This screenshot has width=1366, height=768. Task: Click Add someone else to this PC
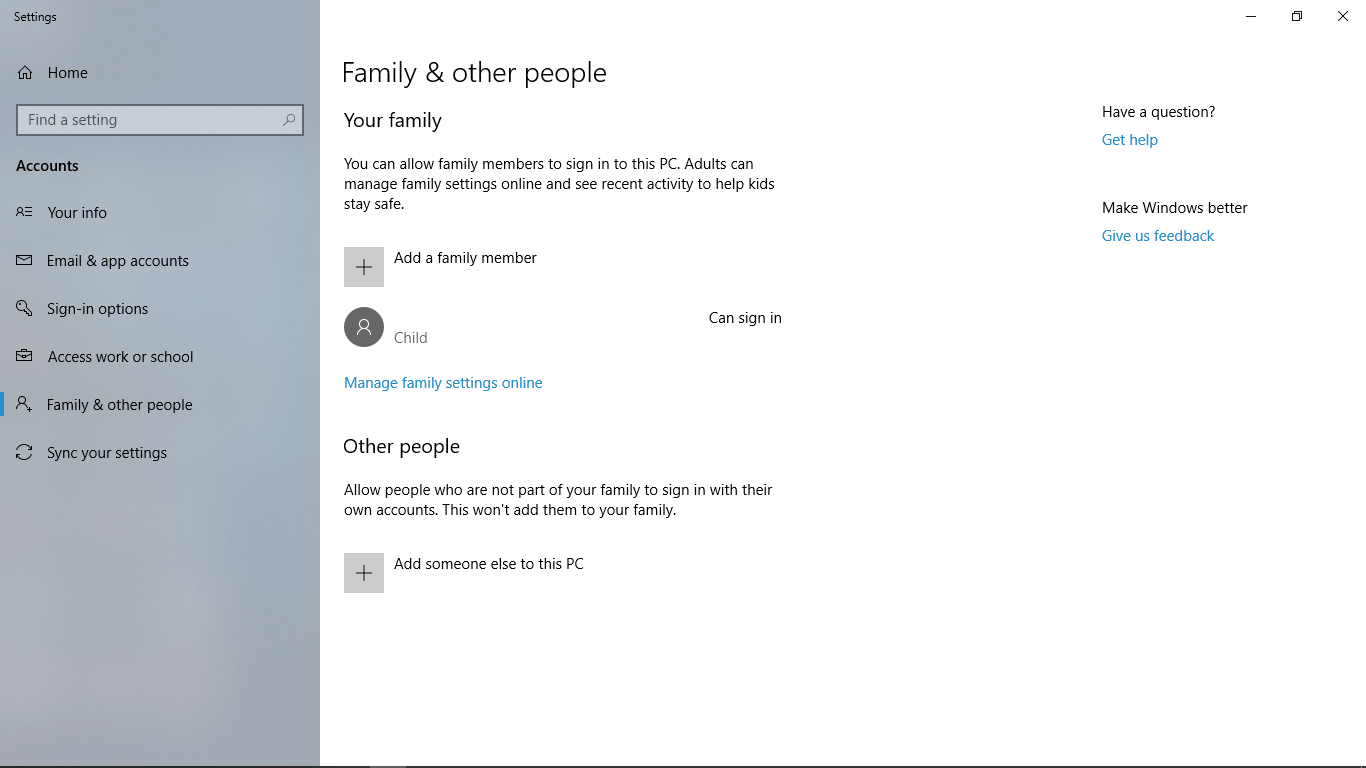[x=488, y=564]
